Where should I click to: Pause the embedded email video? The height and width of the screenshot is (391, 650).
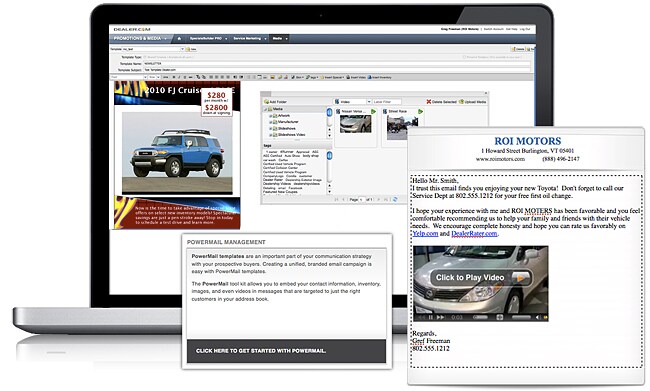pyautogui.click(x=431, y=317)
